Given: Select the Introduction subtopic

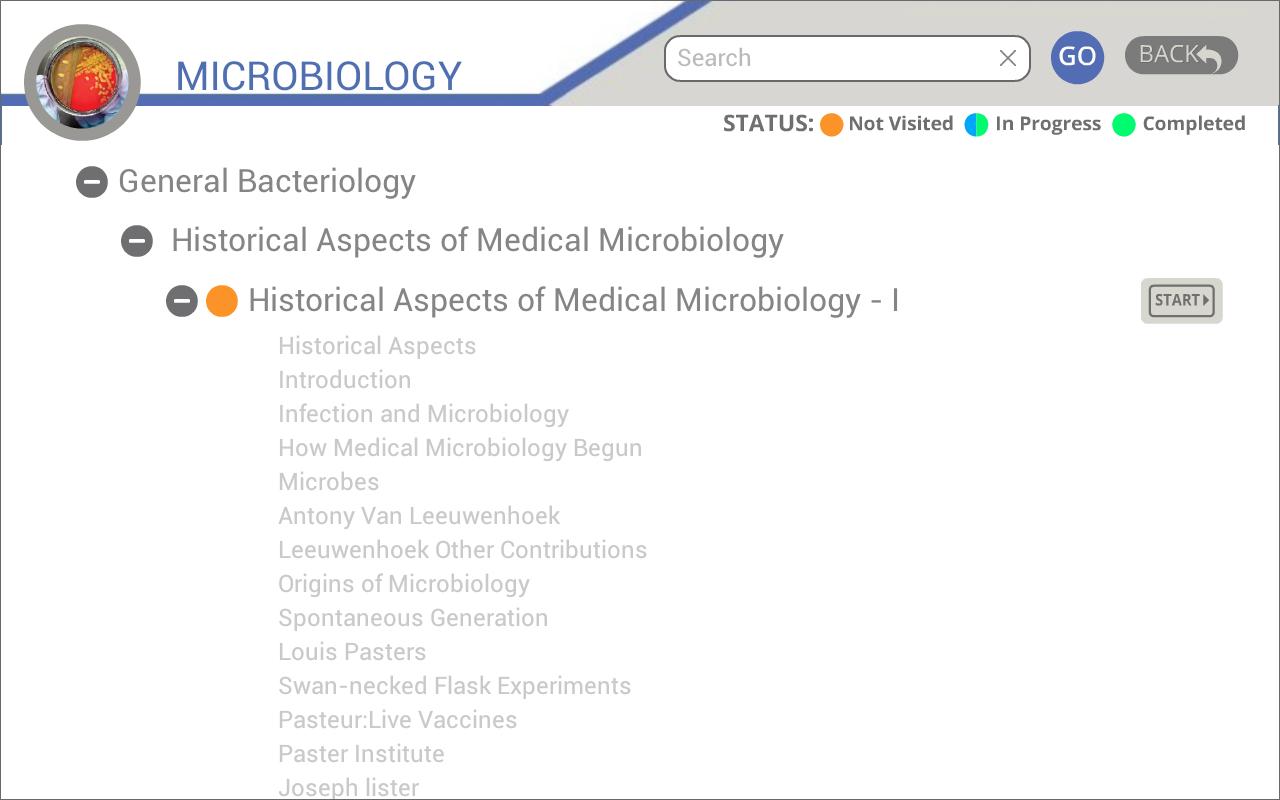Looking at the screenshot, I should click(344, 380).
